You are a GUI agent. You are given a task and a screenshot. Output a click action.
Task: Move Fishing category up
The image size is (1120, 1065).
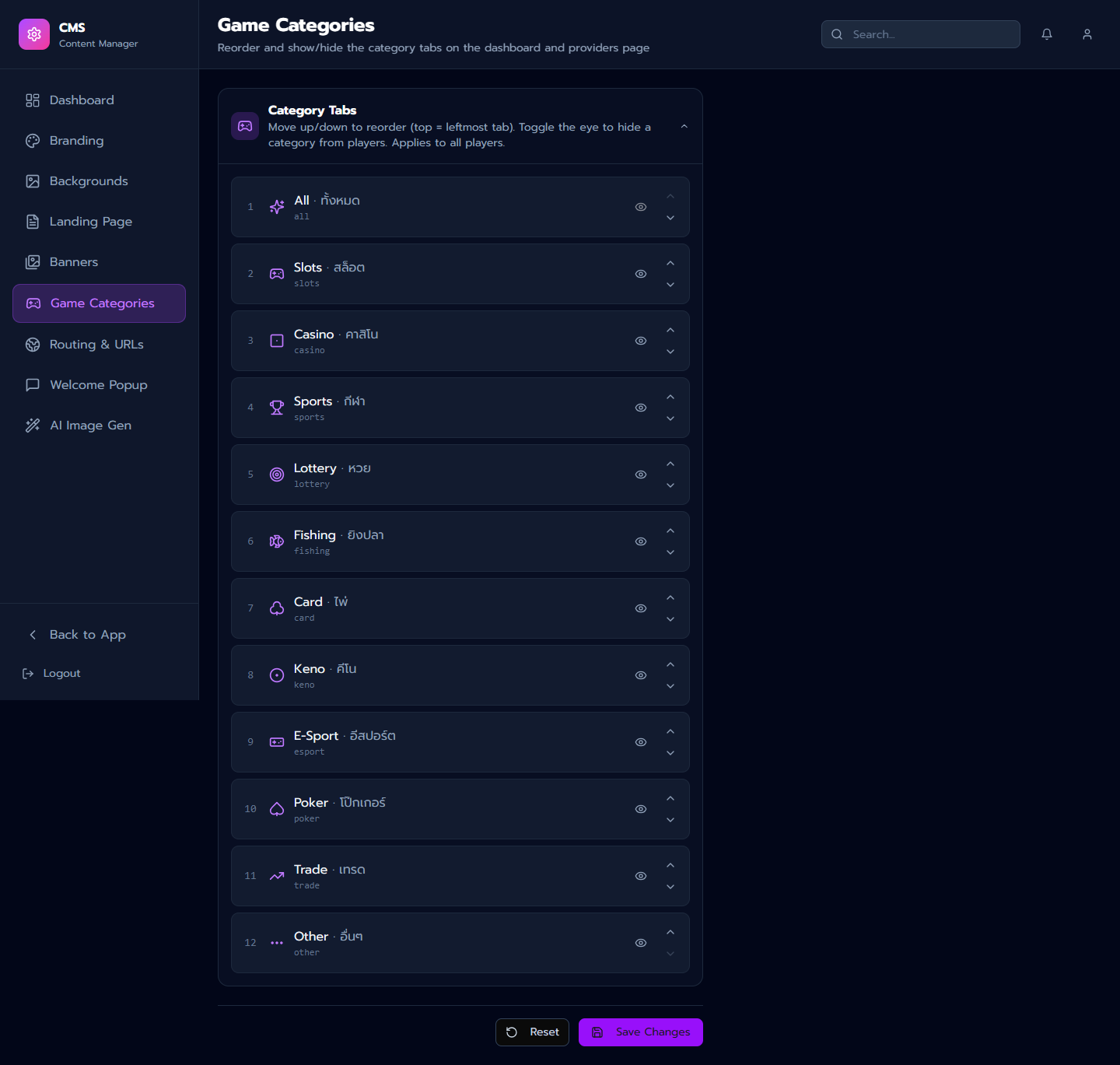pyautogui.click(x=670, y=531)
